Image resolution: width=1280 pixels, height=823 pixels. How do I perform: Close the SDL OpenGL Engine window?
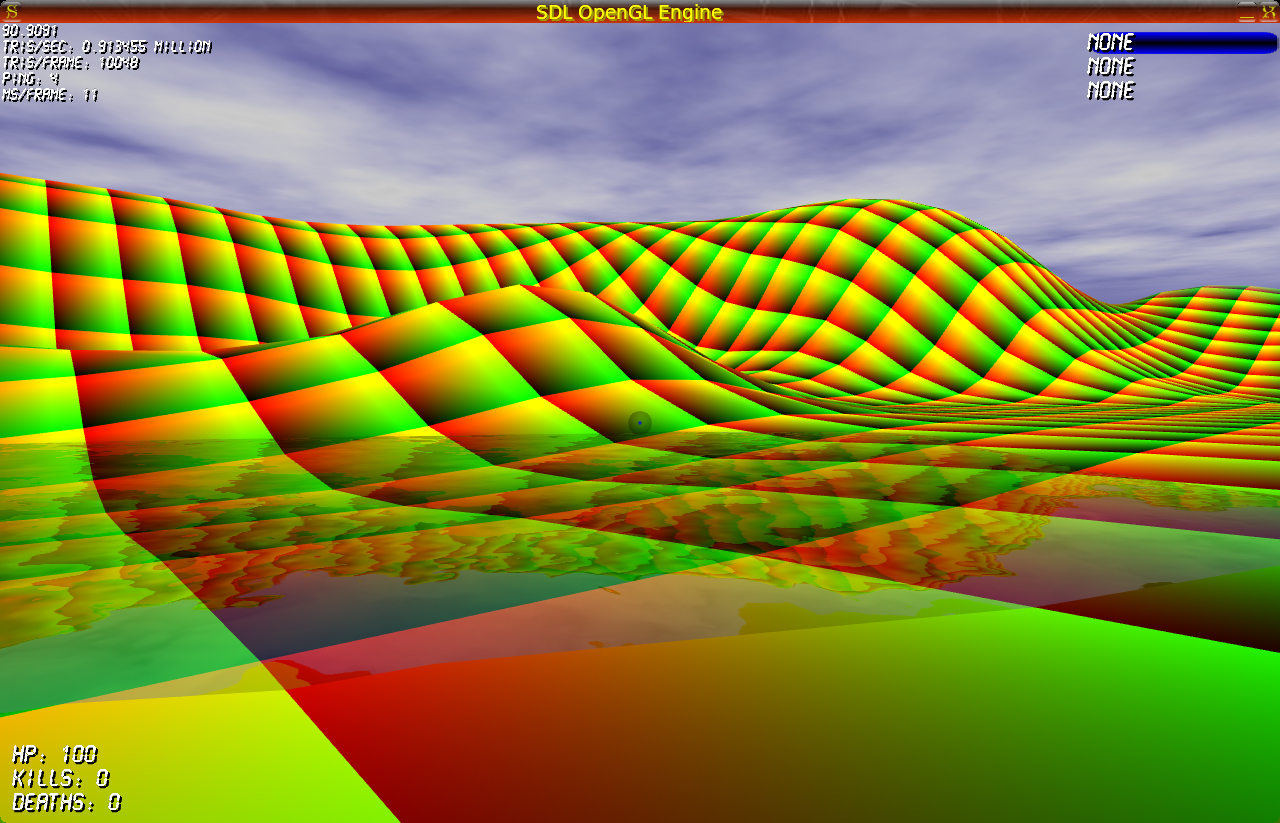pyautogui.click(x=1268, y=12)
